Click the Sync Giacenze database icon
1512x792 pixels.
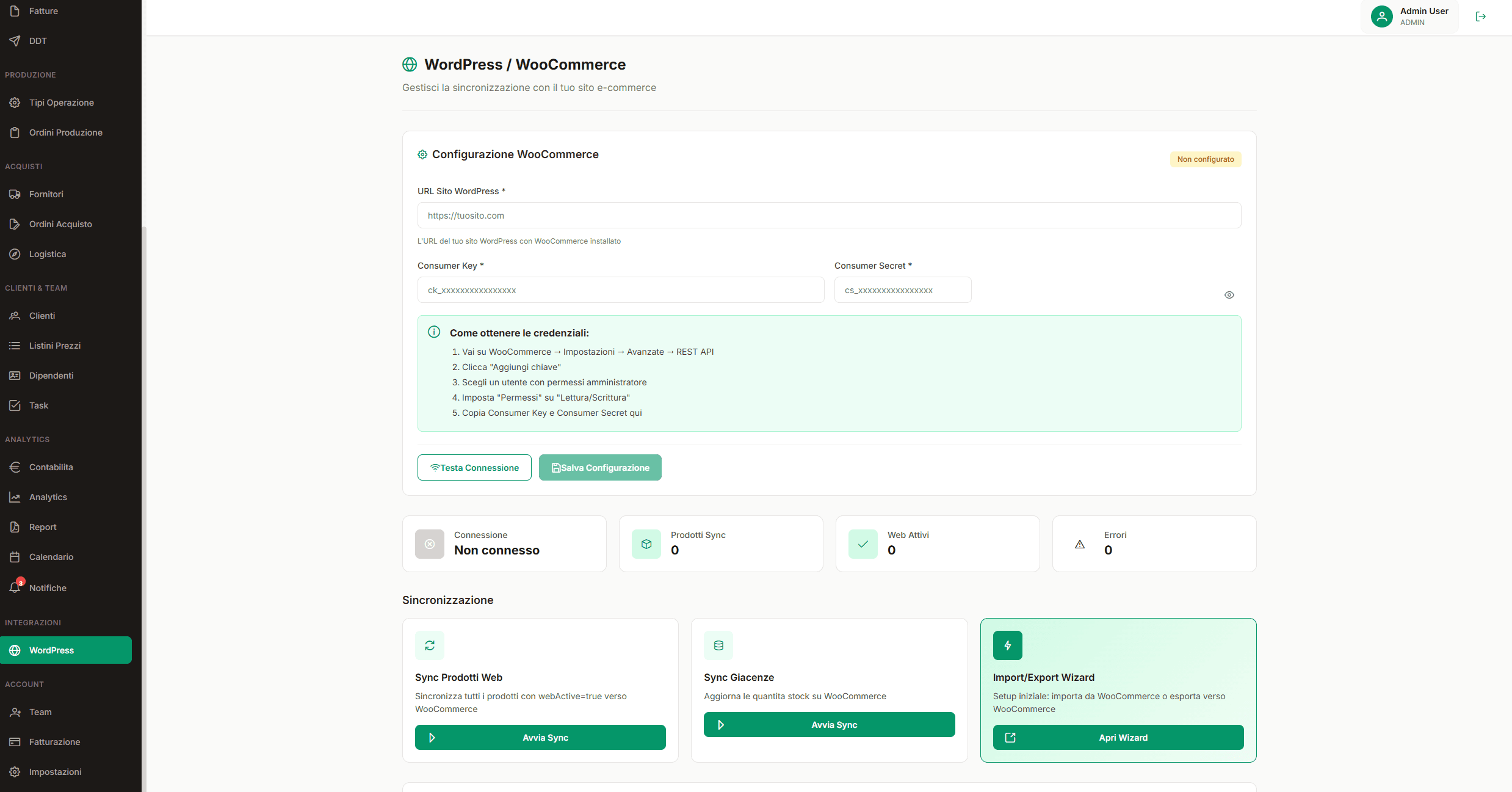pyautogui.click(x=718, y=645)
